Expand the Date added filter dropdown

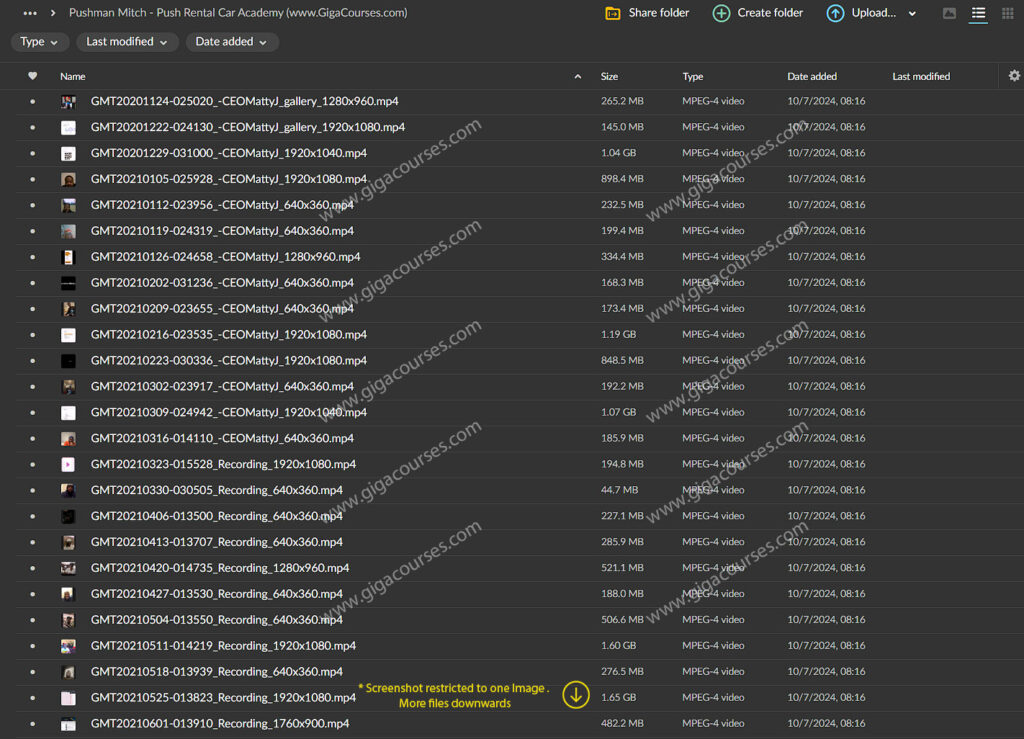[x=231, y=42]
